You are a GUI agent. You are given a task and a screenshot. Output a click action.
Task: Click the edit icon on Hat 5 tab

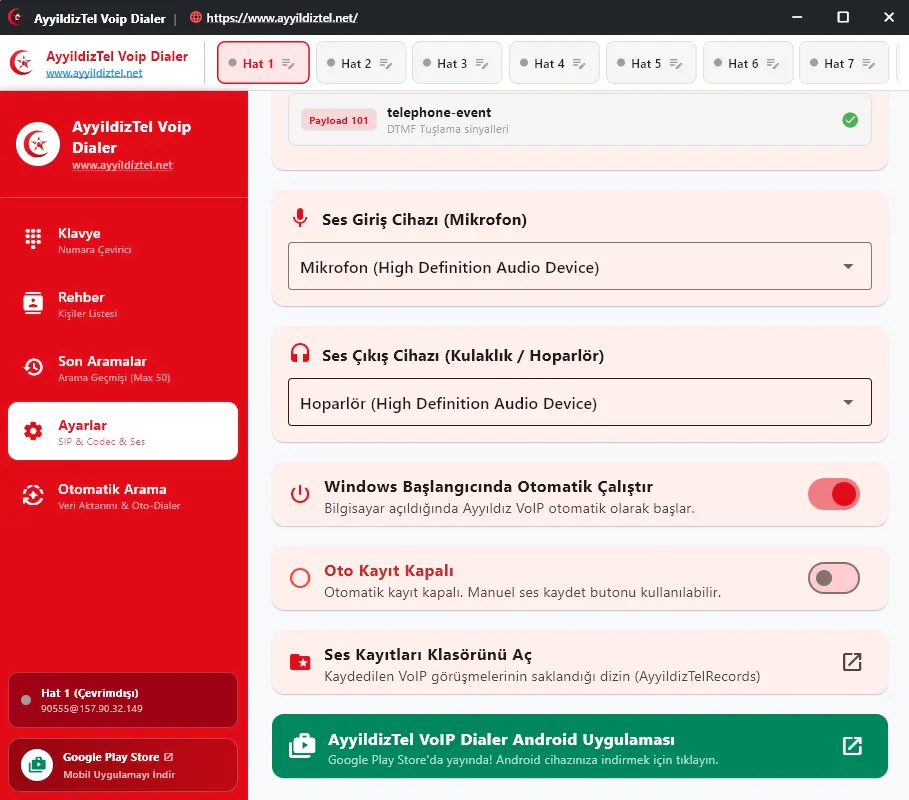pos(675,64)
